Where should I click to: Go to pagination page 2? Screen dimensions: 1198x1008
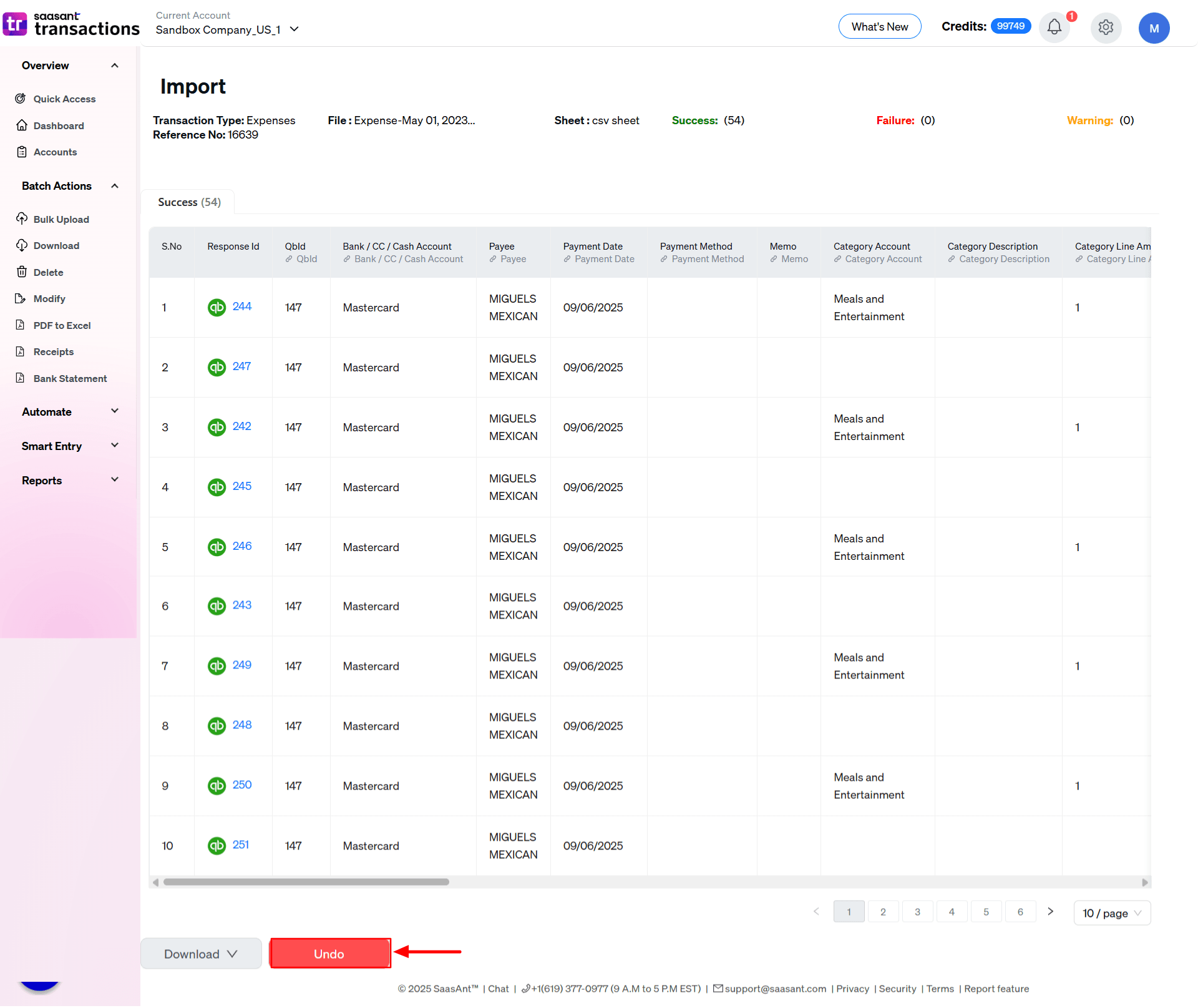point(883,912)
